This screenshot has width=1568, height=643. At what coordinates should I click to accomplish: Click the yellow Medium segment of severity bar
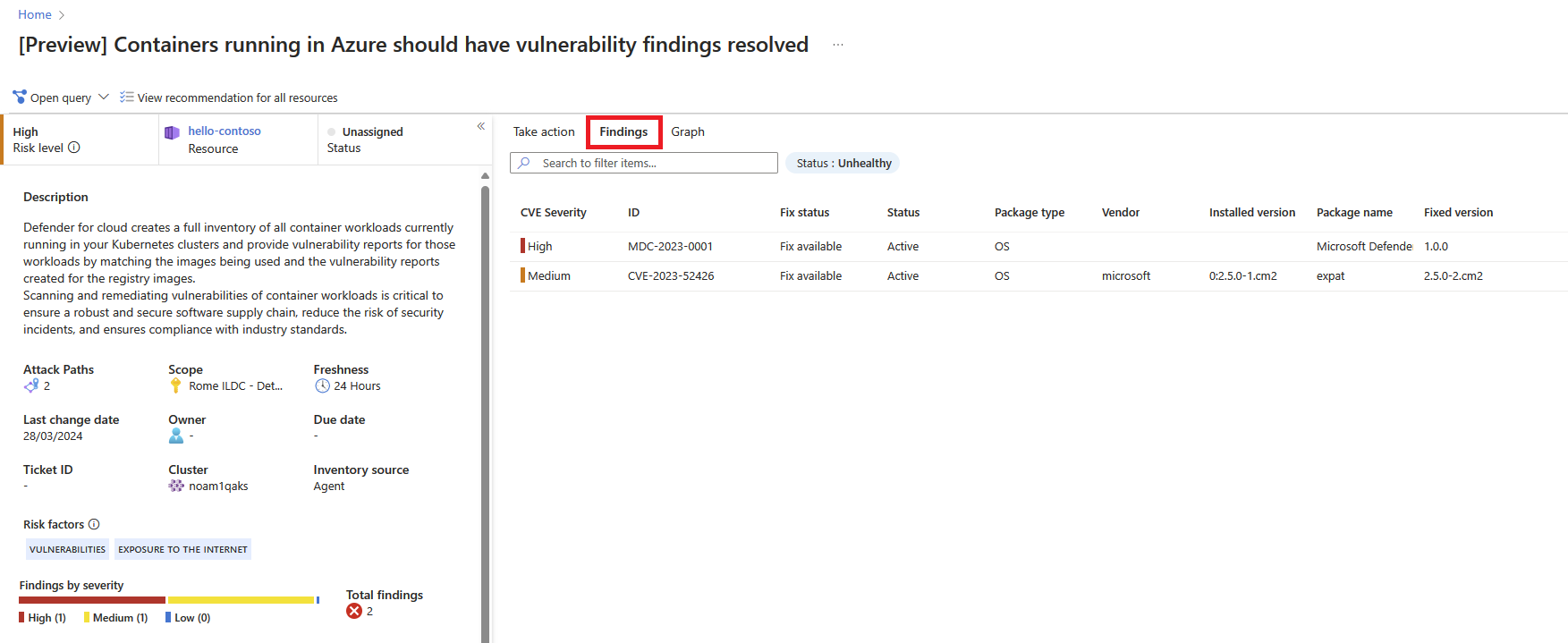[241, 600]
